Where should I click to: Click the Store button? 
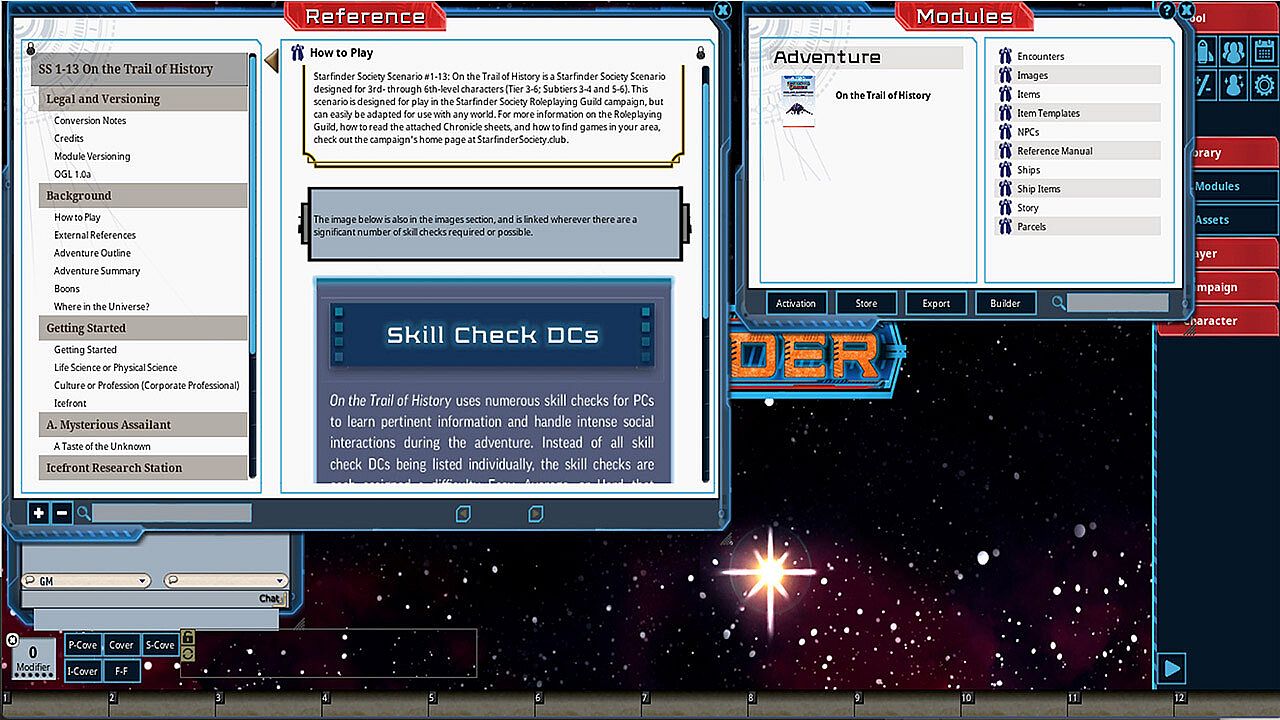(866, 303)
